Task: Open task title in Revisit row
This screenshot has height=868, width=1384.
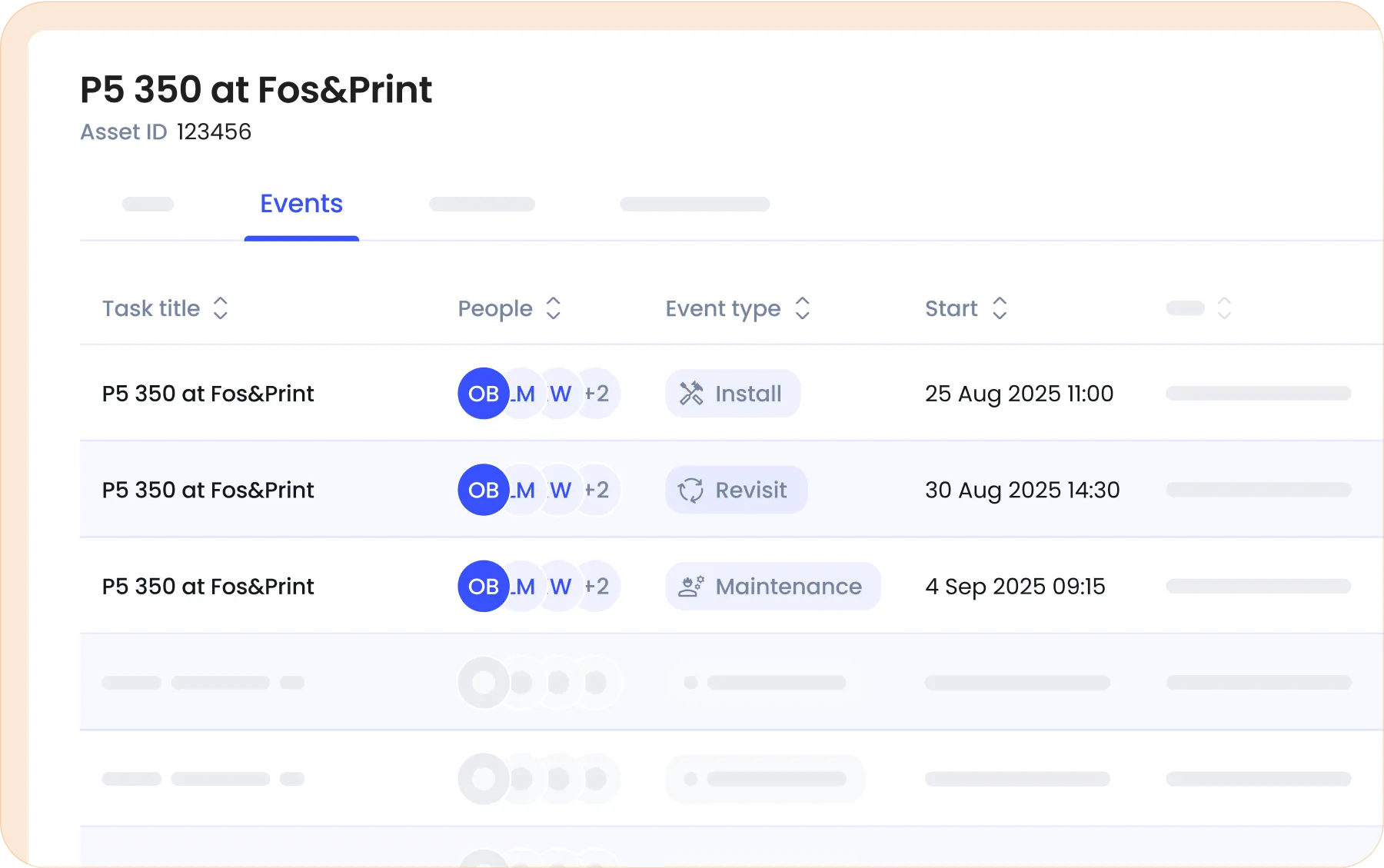Action: 208,490
